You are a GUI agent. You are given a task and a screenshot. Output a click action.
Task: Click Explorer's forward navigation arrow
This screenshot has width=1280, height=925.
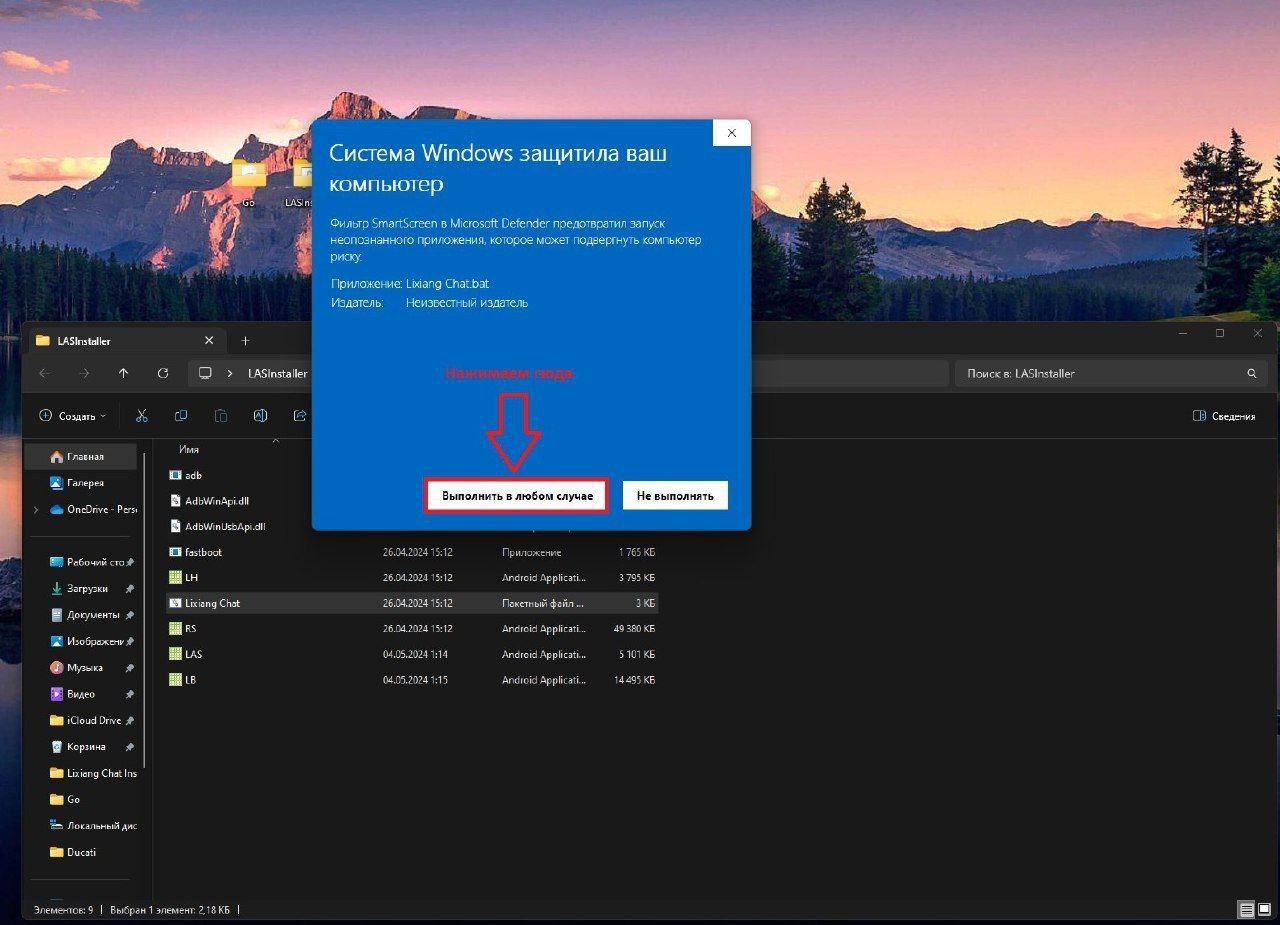tap(84, 373)
